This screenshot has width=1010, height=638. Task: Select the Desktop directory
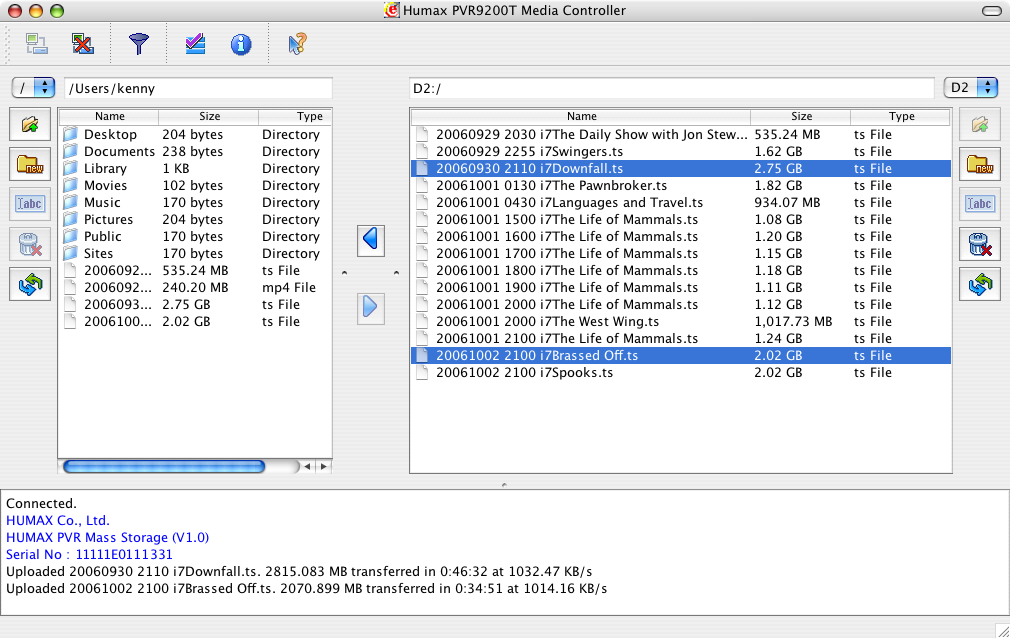pos(196,135)
